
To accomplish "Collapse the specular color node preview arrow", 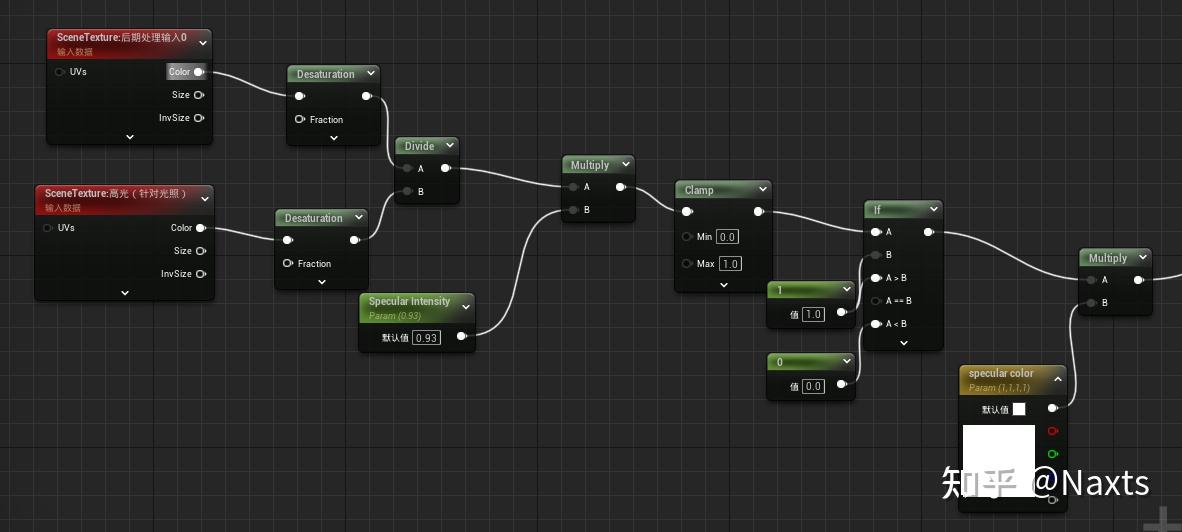I will pyautogui.click(x=1058, y=379).
